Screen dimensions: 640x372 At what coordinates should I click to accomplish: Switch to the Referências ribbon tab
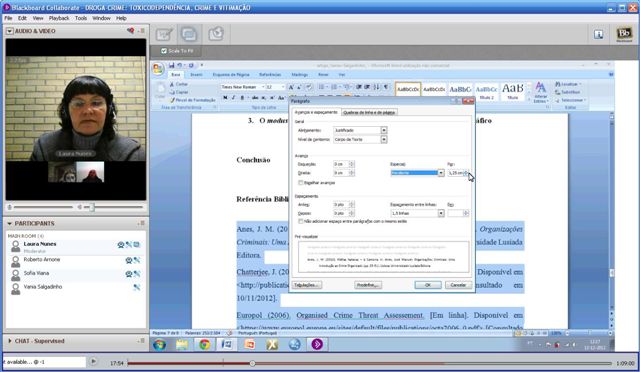point(270,75)
